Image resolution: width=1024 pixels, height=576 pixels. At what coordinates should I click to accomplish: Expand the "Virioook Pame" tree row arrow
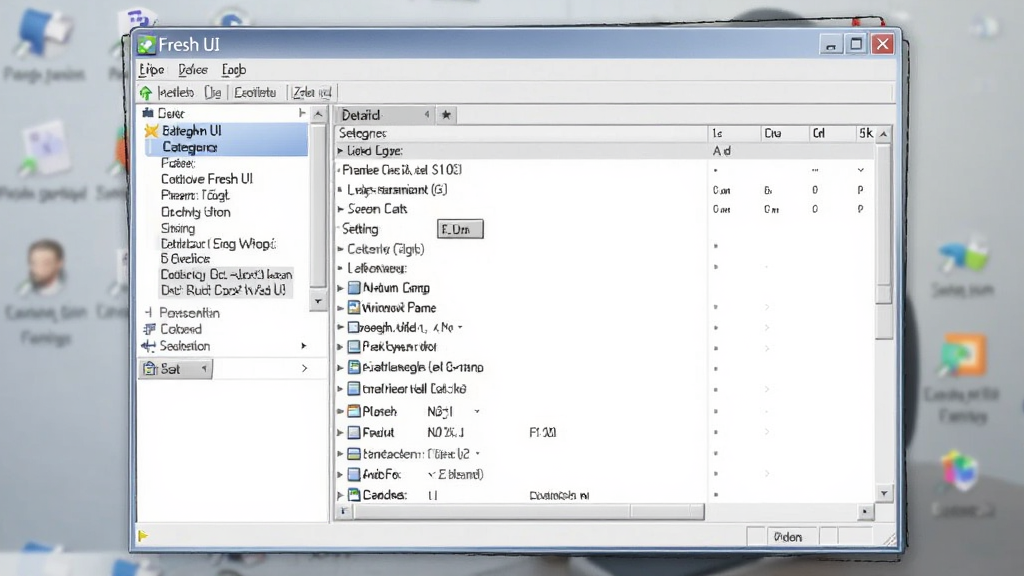[x=340, y=308]
